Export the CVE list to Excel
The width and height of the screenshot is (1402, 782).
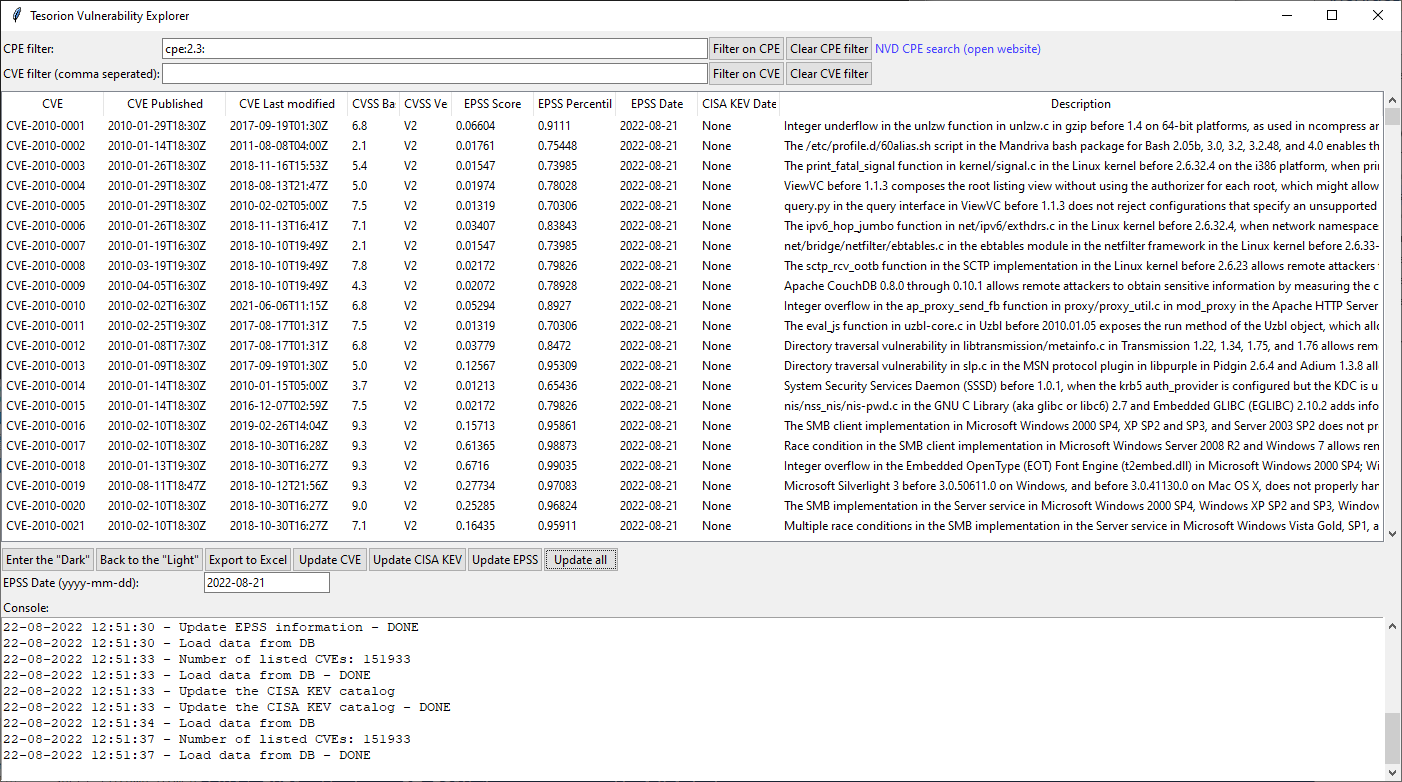pos(247,559)
